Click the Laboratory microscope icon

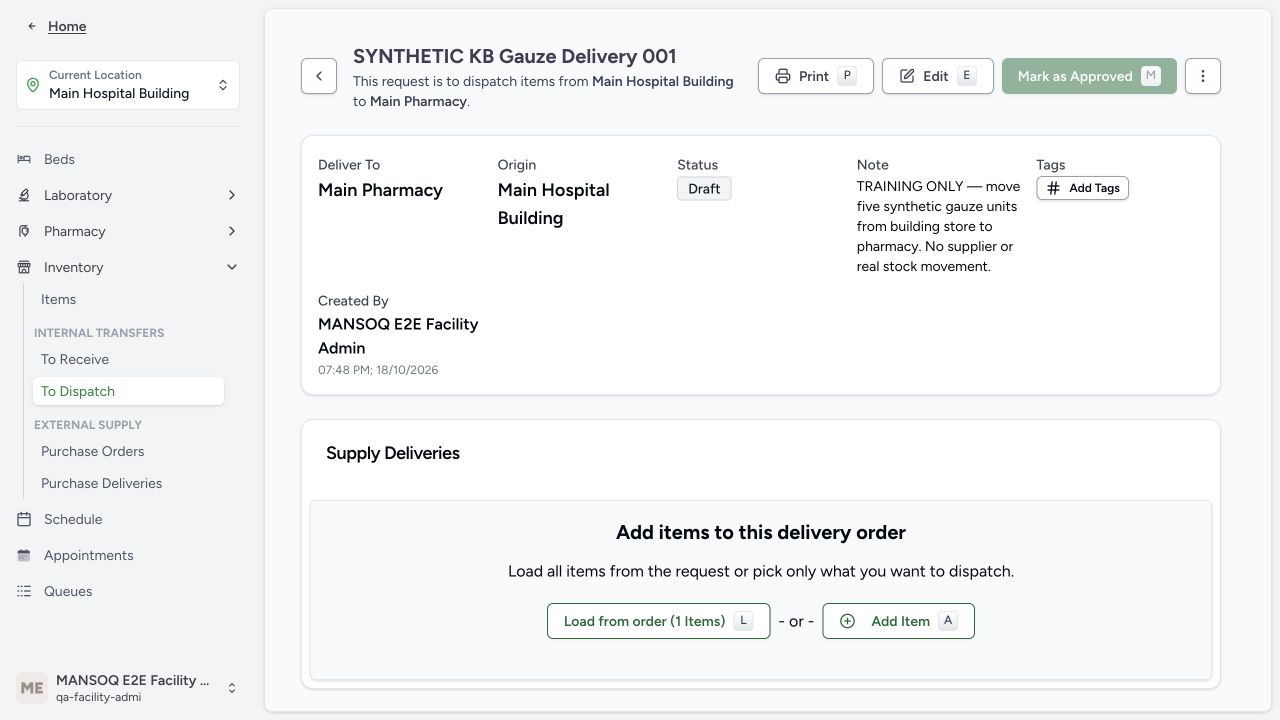click(x=24, y=195)
